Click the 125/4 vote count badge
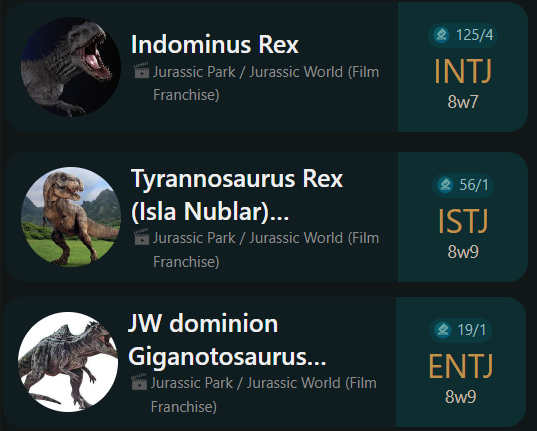The height and width of the screenshot is (431, 537). click(x=463, y=35)
